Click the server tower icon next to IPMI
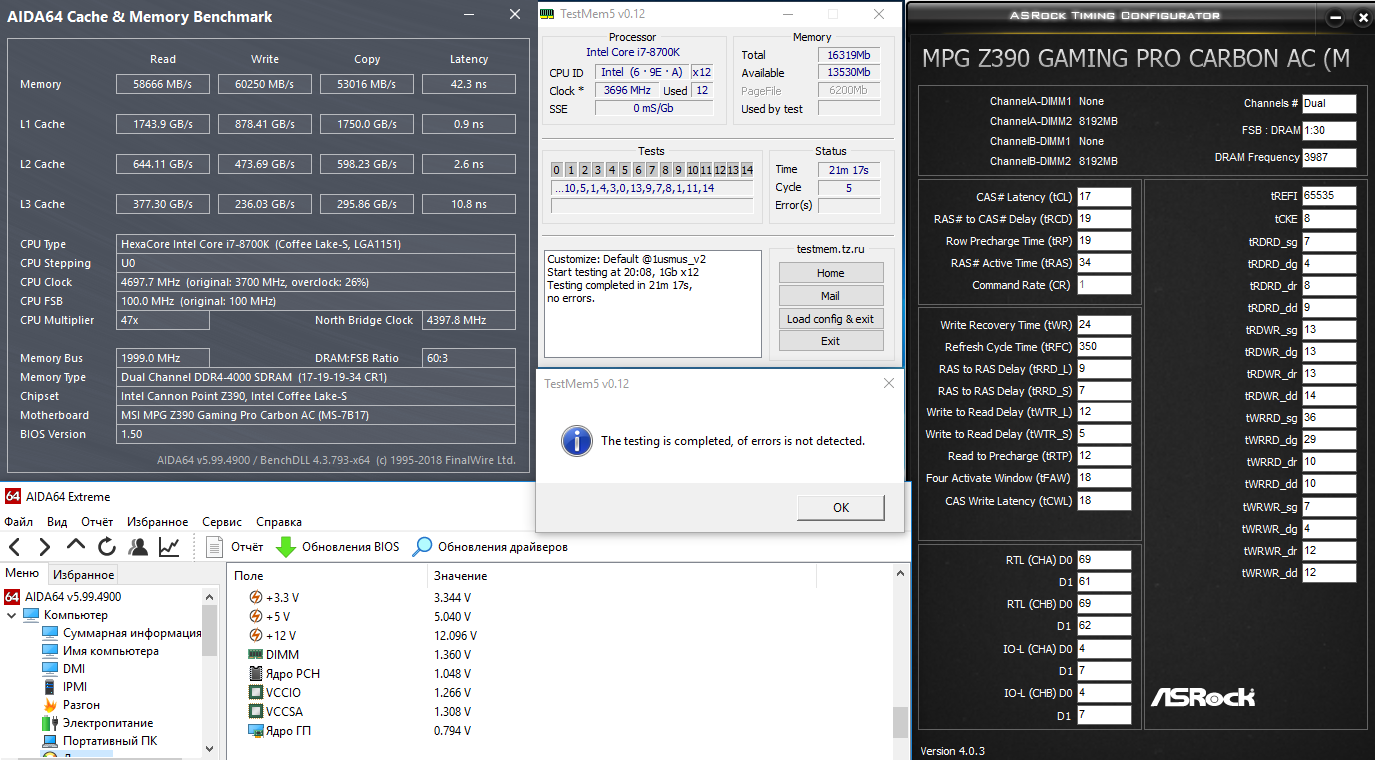The image size is (1375, 760). click(50, 687)
